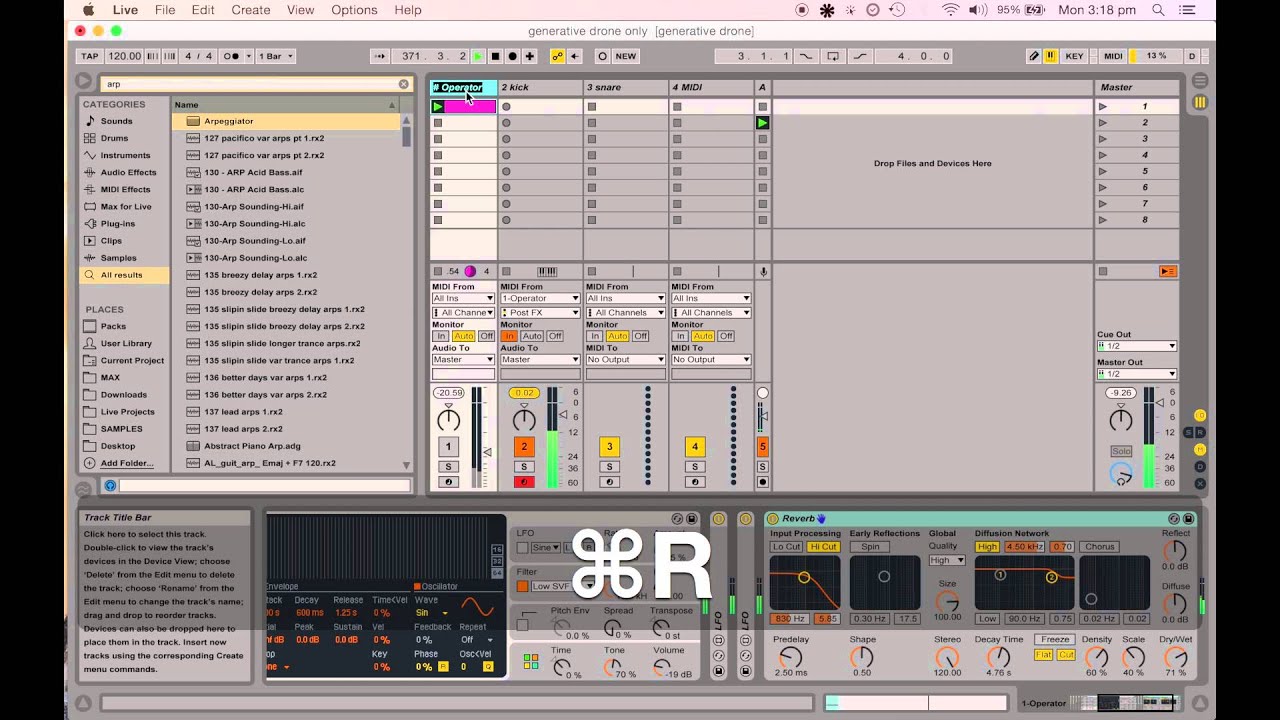Arm the 2 kick track for recording
The image size is (1280, 720).
coord(524,482)
